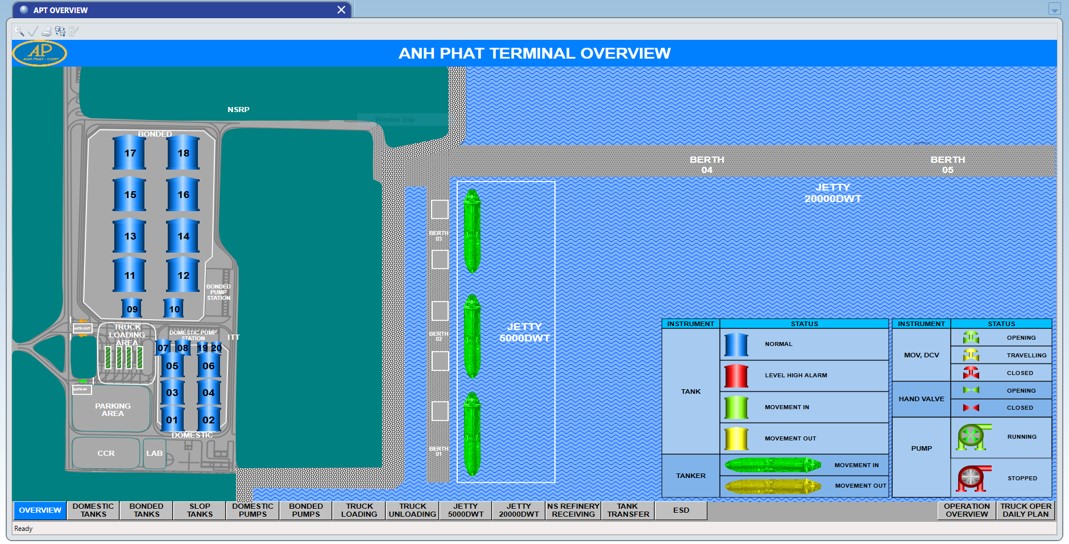Screen dimensions: 1069x544
Task: Open the Slop Tanks page
Action: click(x=200, y=511)
